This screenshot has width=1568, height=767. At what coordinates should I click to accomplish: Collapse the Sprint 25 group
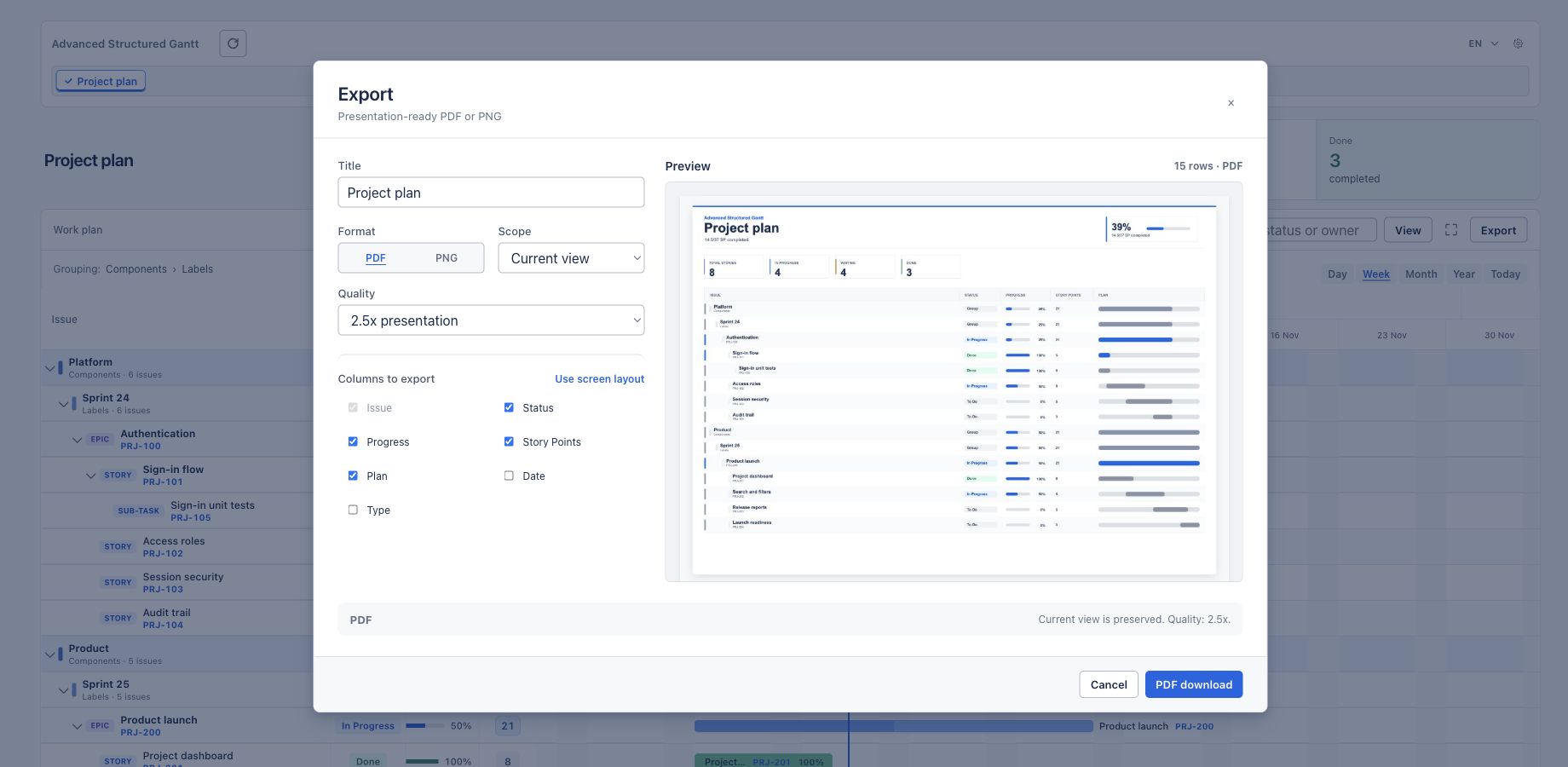(63, 690)
